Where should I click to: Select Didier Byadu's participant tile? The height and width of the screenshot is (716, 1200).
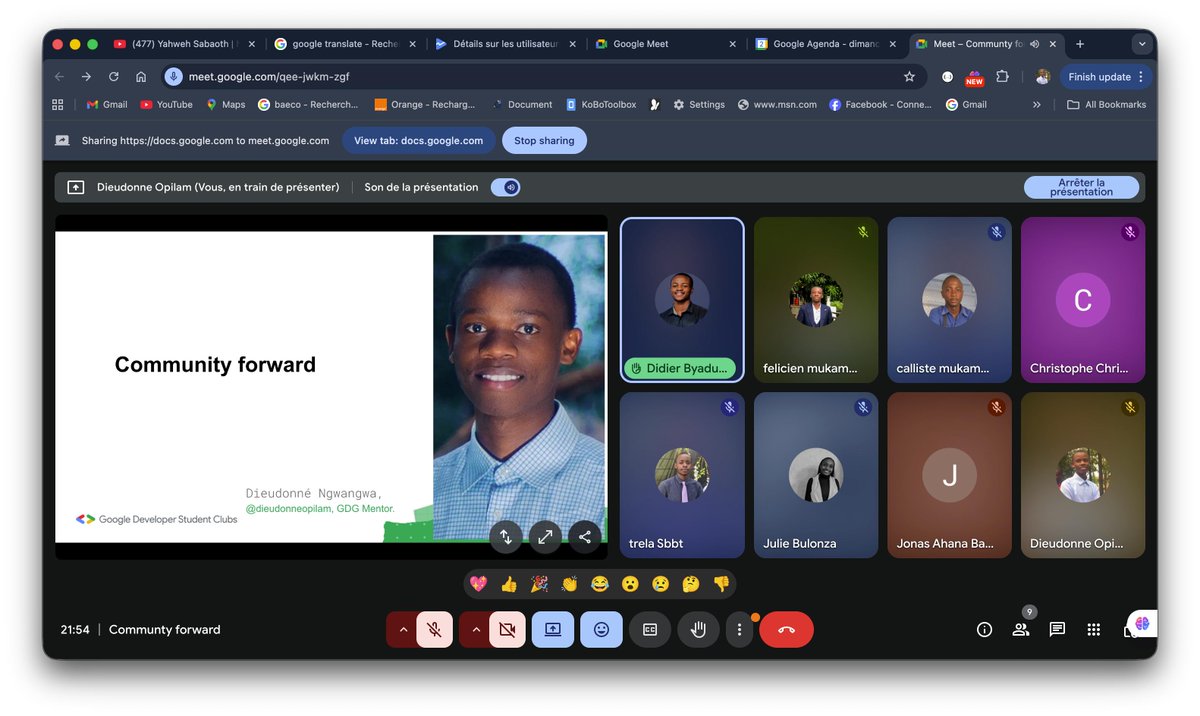tap(681, 299)
